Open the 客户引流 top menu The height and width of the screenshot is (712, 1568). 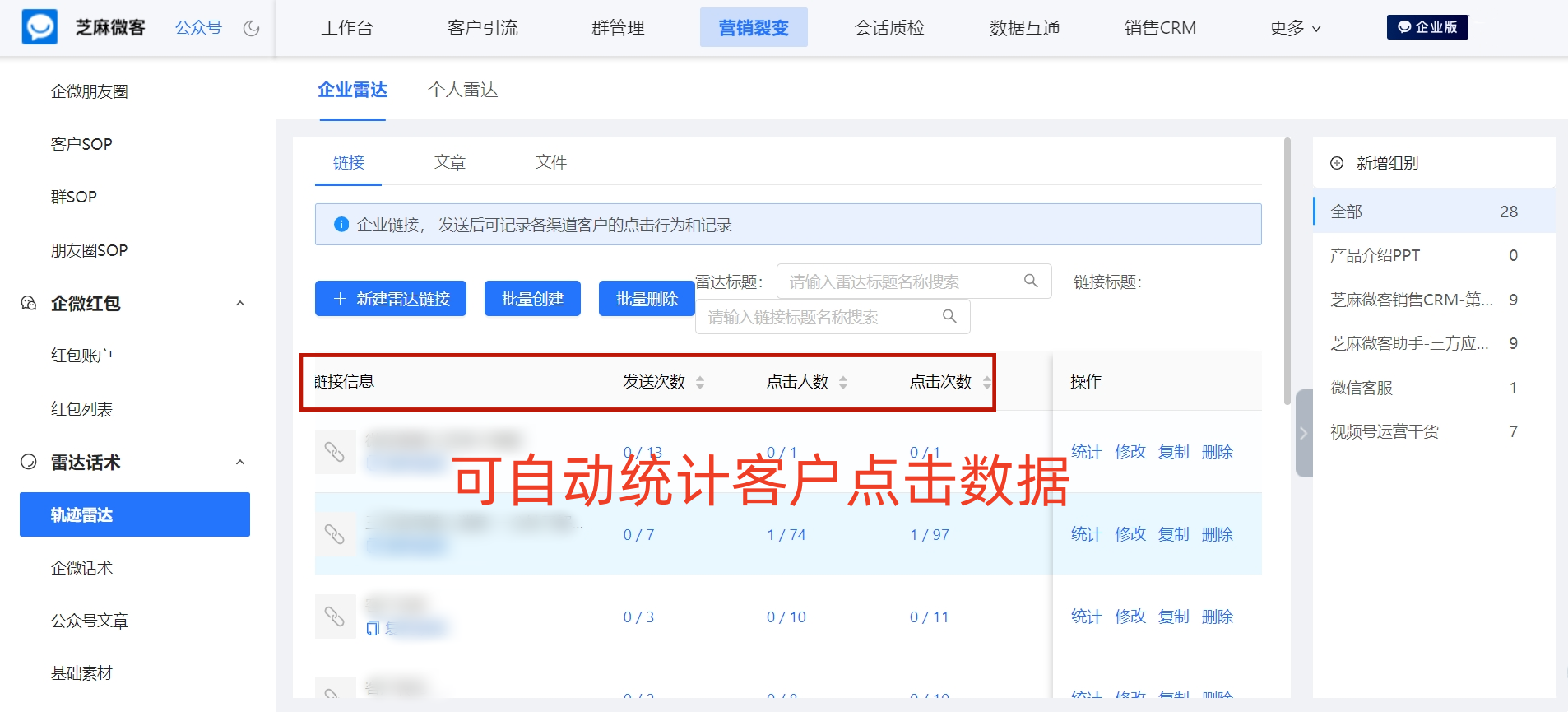pyautogui.click(x=483, y=28)
